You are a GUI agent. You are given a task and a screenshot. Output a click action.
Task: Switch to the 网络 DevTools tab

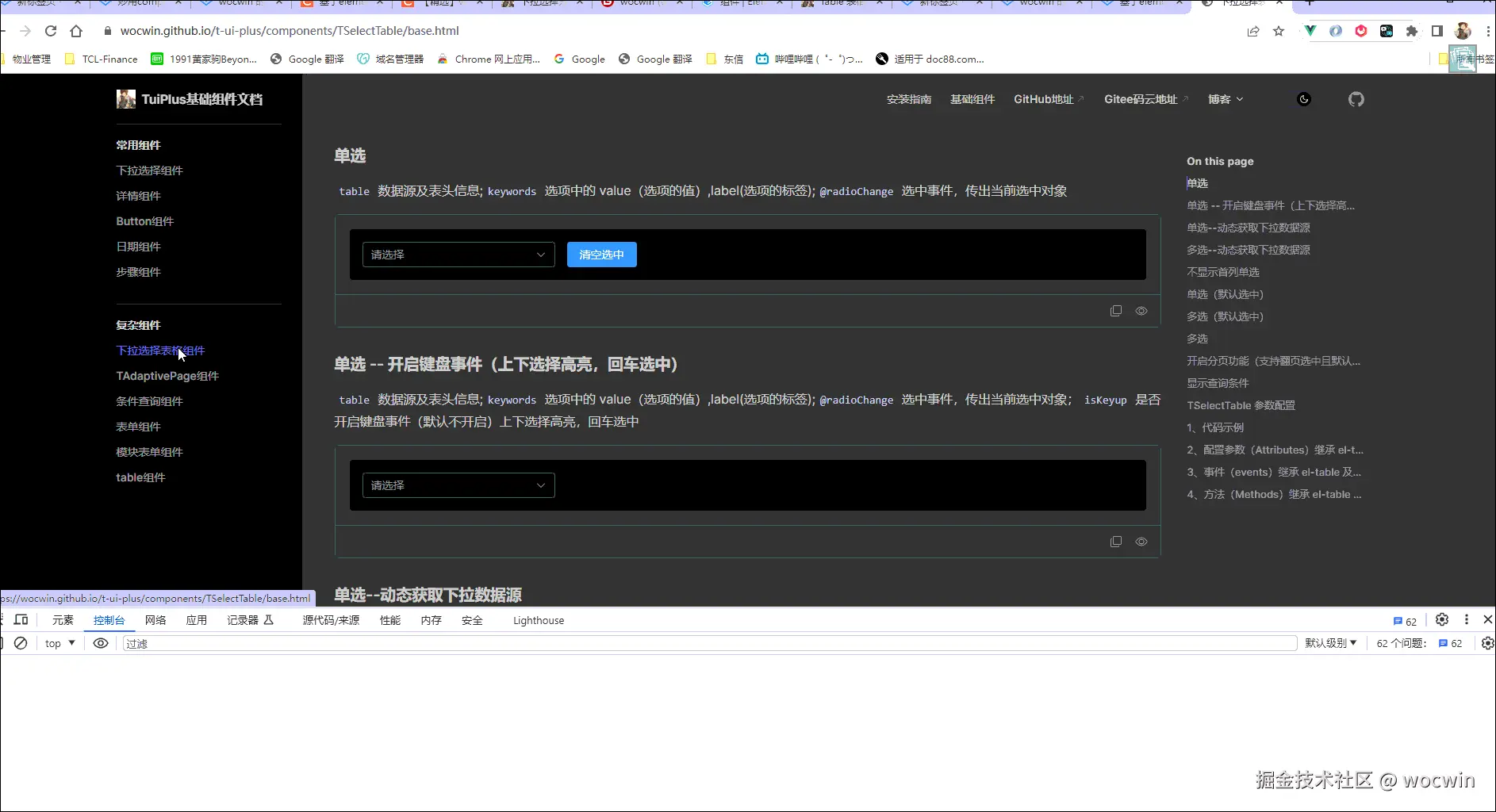pos(155,620)
